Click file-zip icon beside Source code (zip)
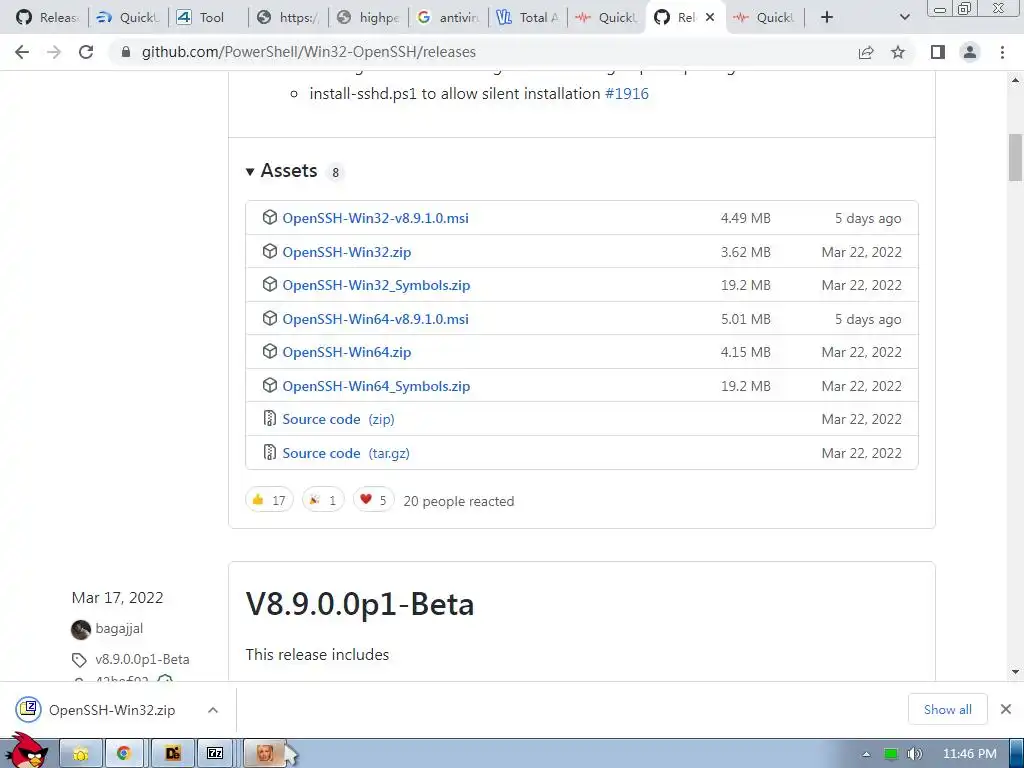Viewport: 1024px width, 768px height. (270, 418)
